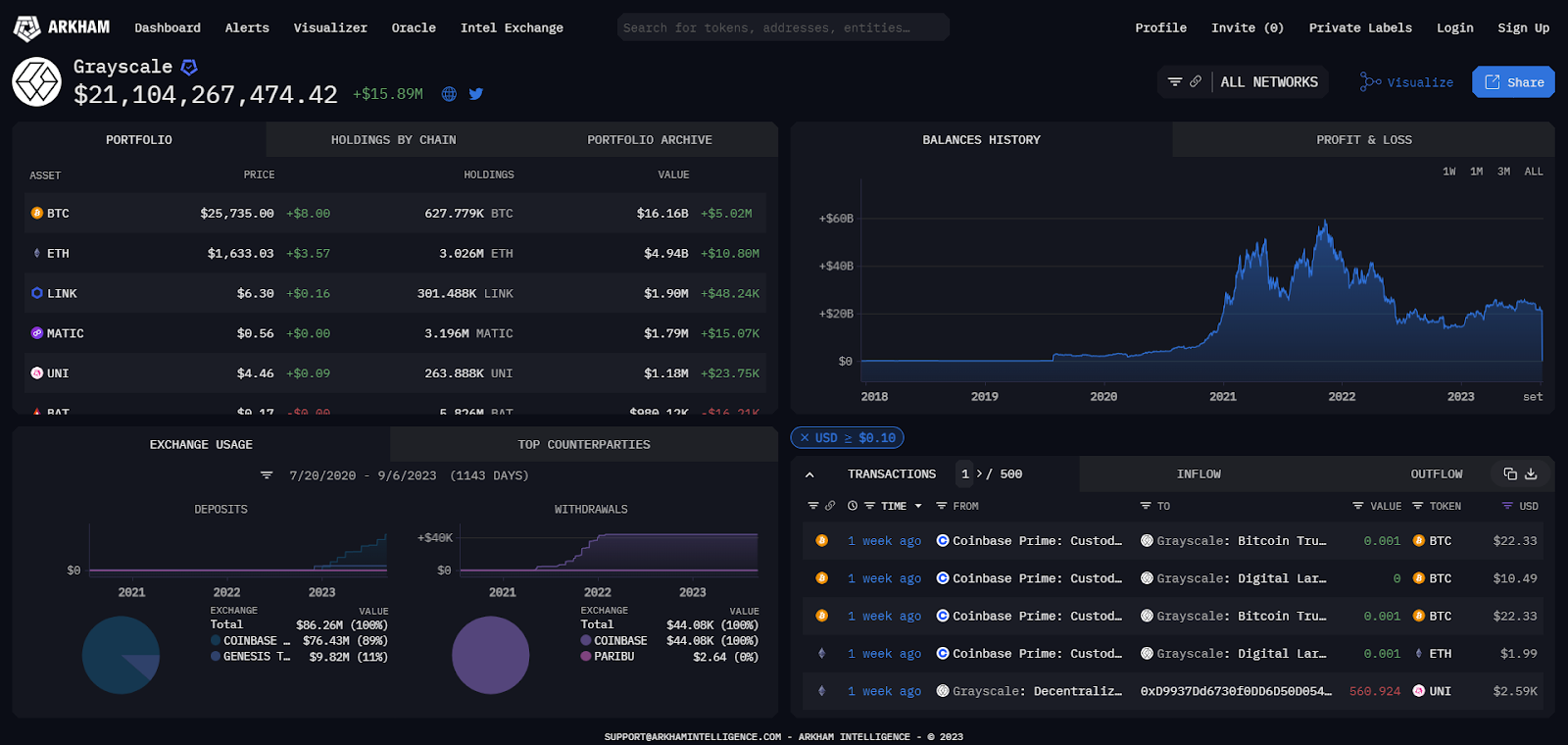Click the deposits pie chart
The height and width of the screenshot is (745, 1568).
tap(121, 655)
